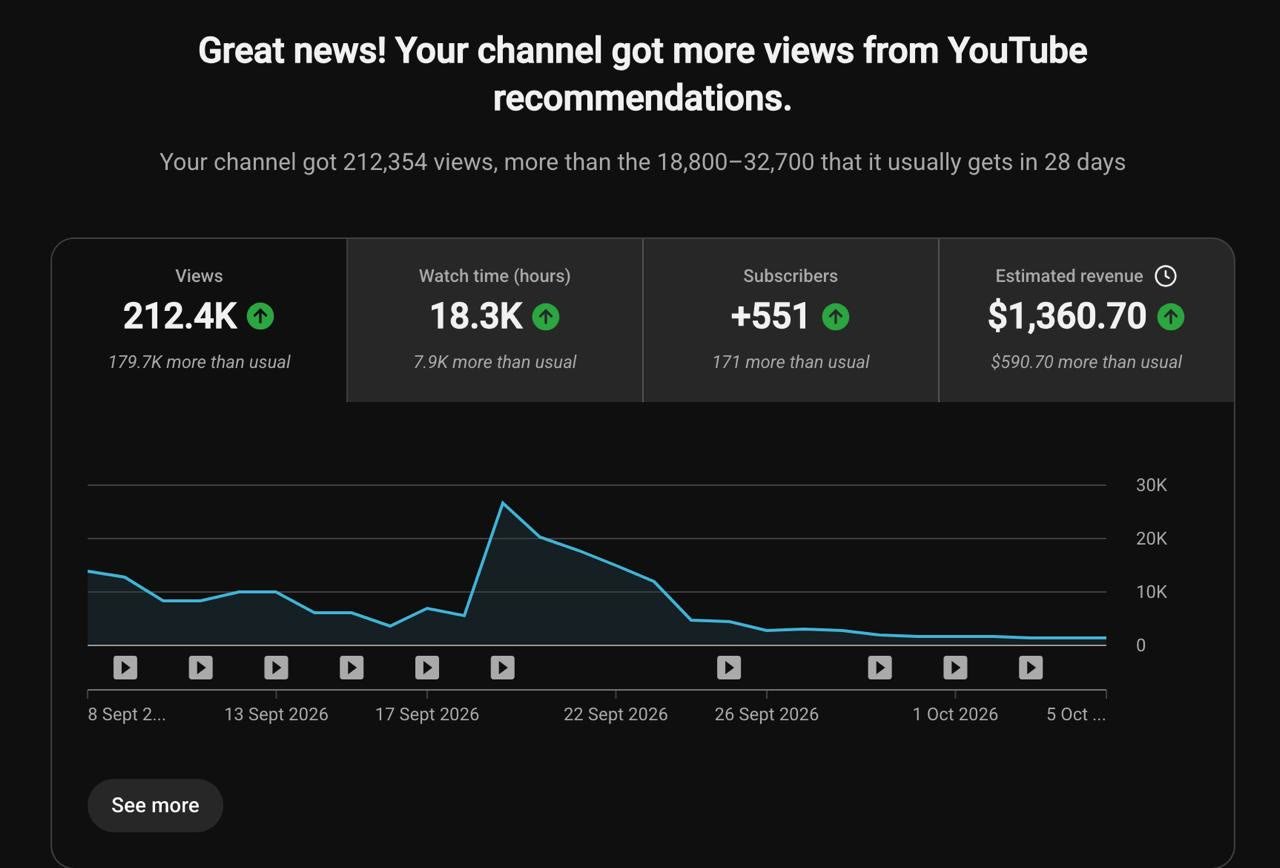Click the '$590.70 more than usual' text
Viewport: 1280px width, 868px height.
[x=1087, y=362]
